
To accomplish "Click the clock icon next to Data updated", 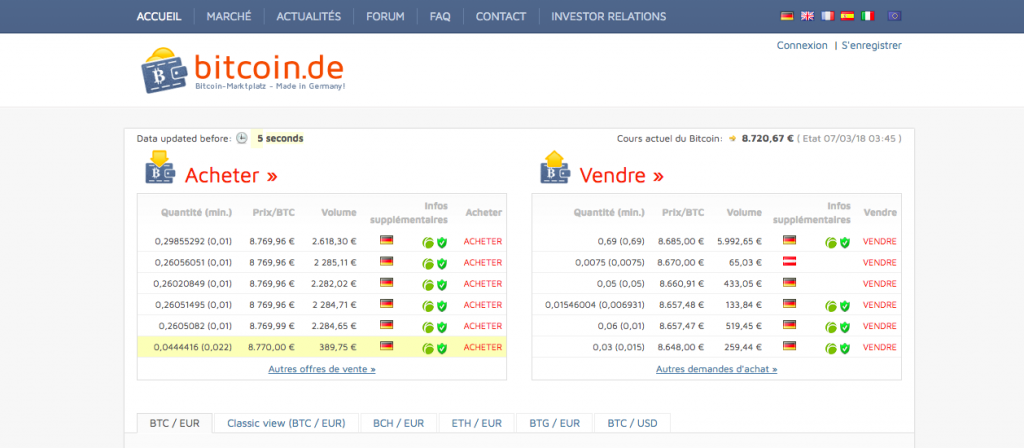I will pos(242,138).
